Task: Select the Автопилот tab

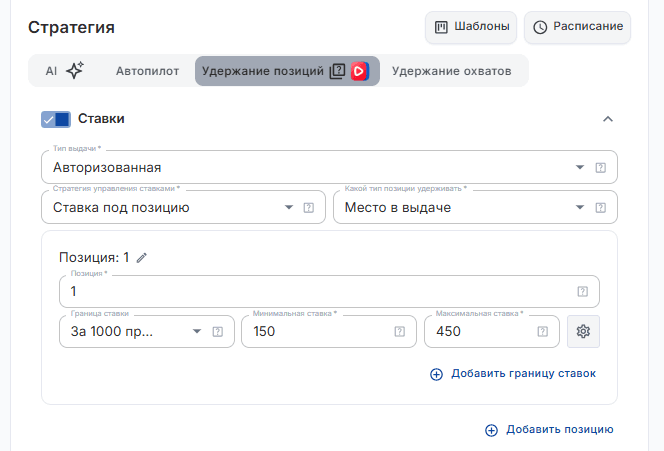Action: [x=147, y=71]
